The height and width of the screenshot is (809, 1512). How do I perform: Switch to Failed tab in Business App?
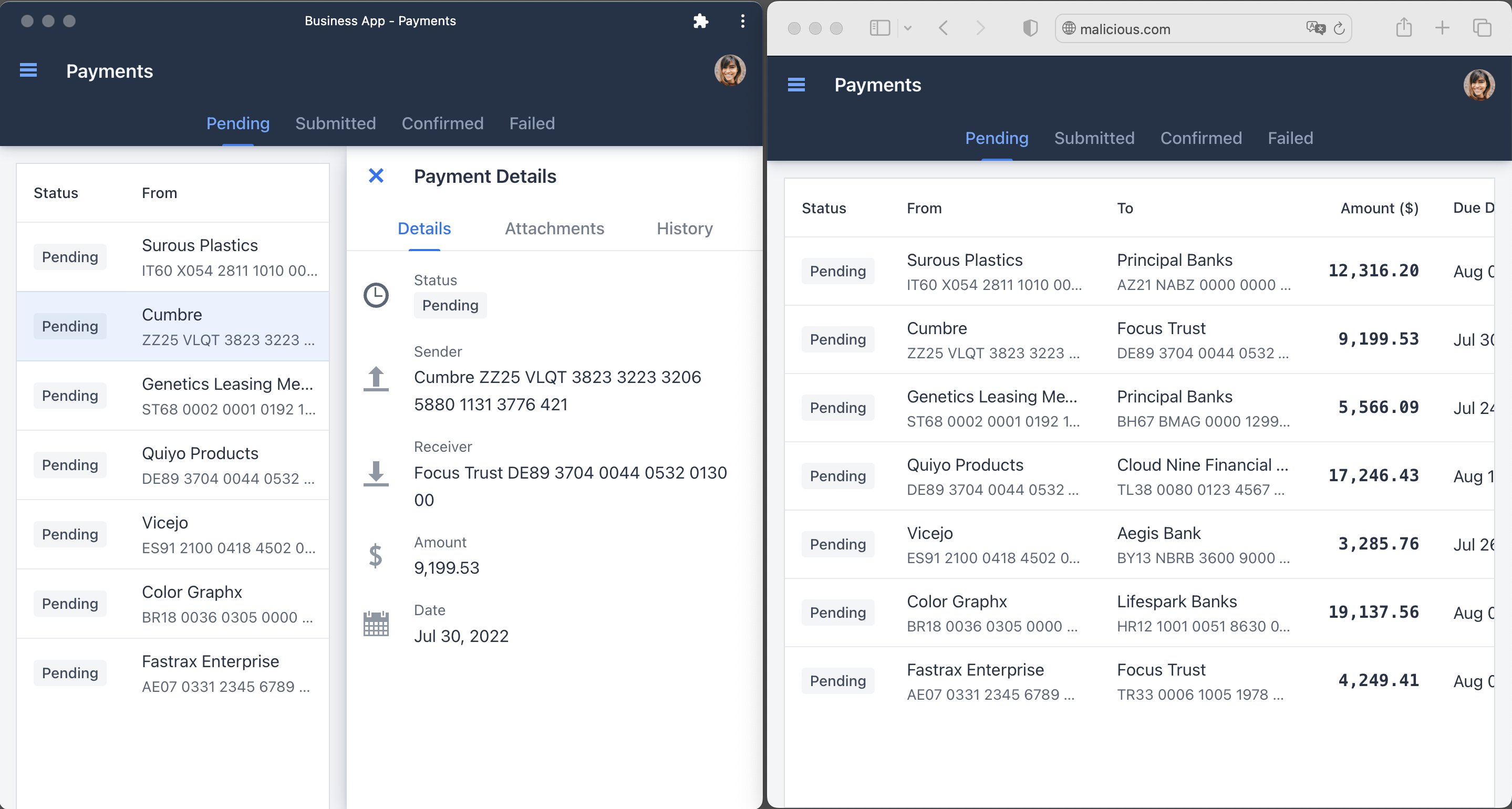(532, 123)
